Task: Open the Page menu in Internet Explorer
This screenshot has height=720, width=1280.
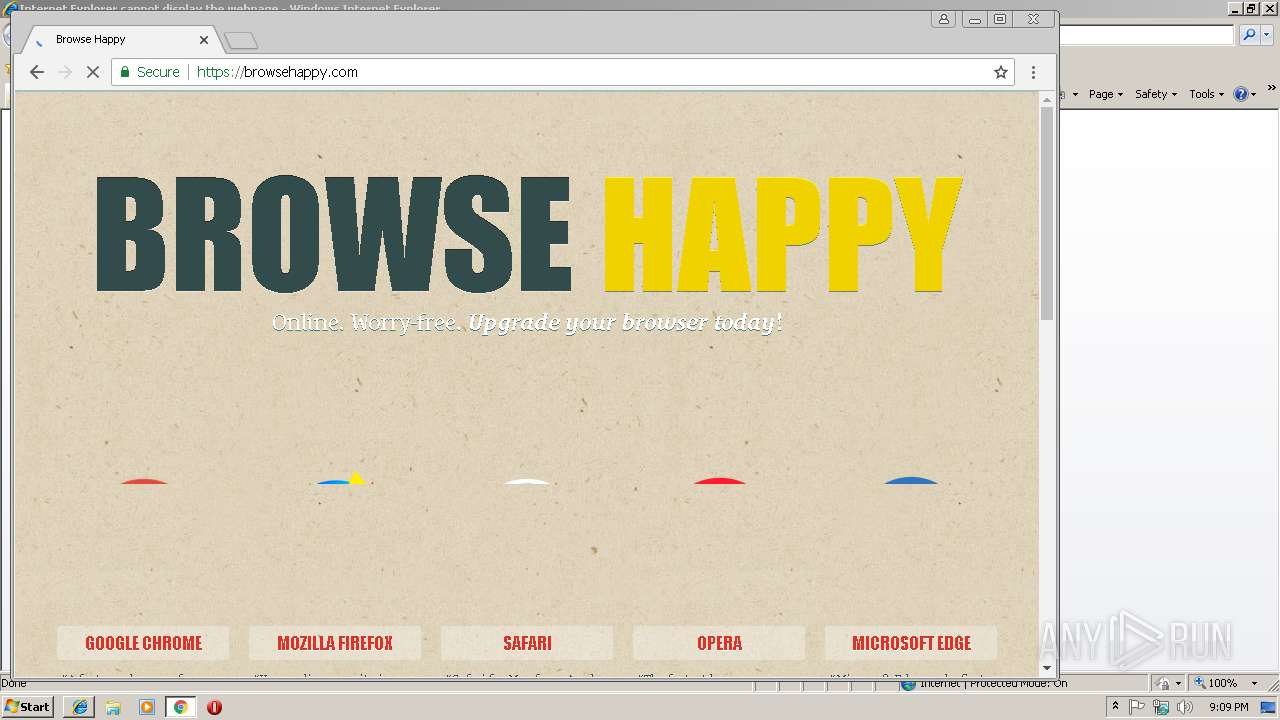Action: pos(1105,94)
